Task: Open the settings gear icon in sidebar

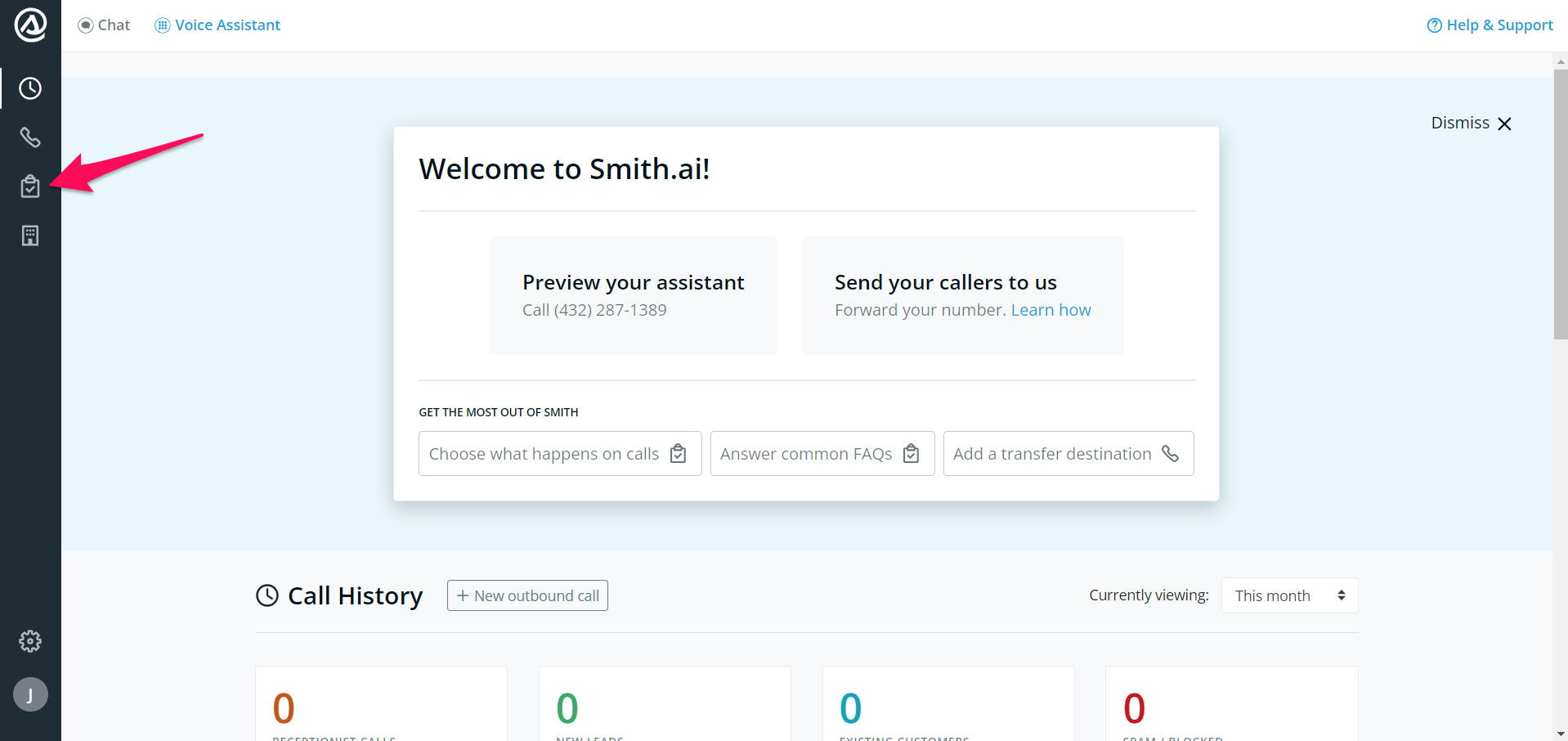Action: pos(30,641)
